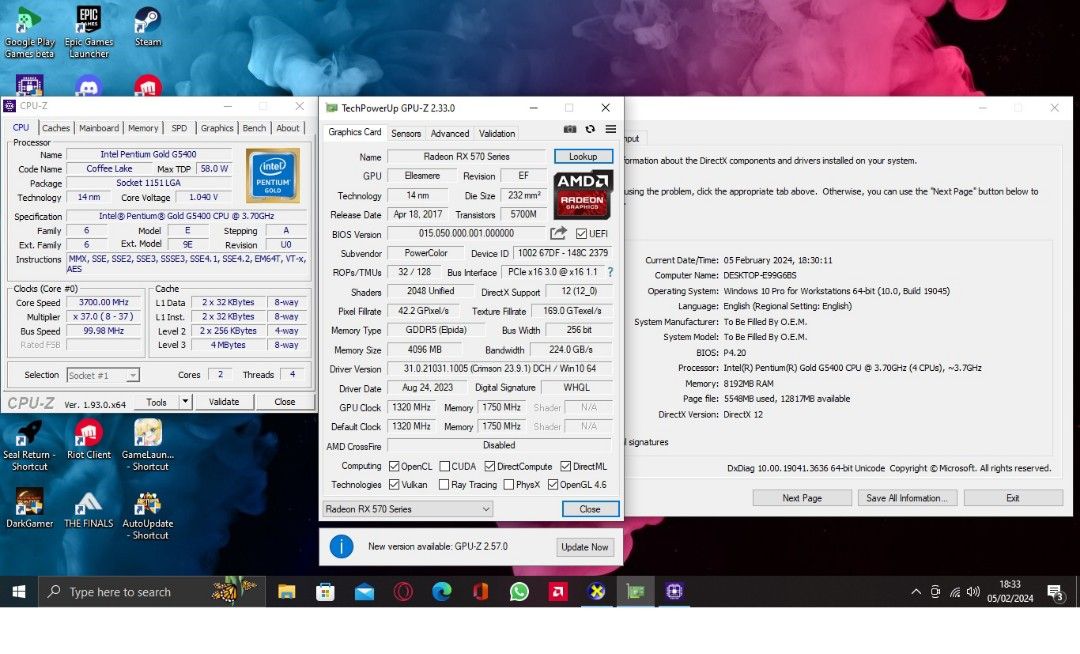
Task: Open DarkGamer desktop icon
Action: pyautogui.click(x=29, y=508)
